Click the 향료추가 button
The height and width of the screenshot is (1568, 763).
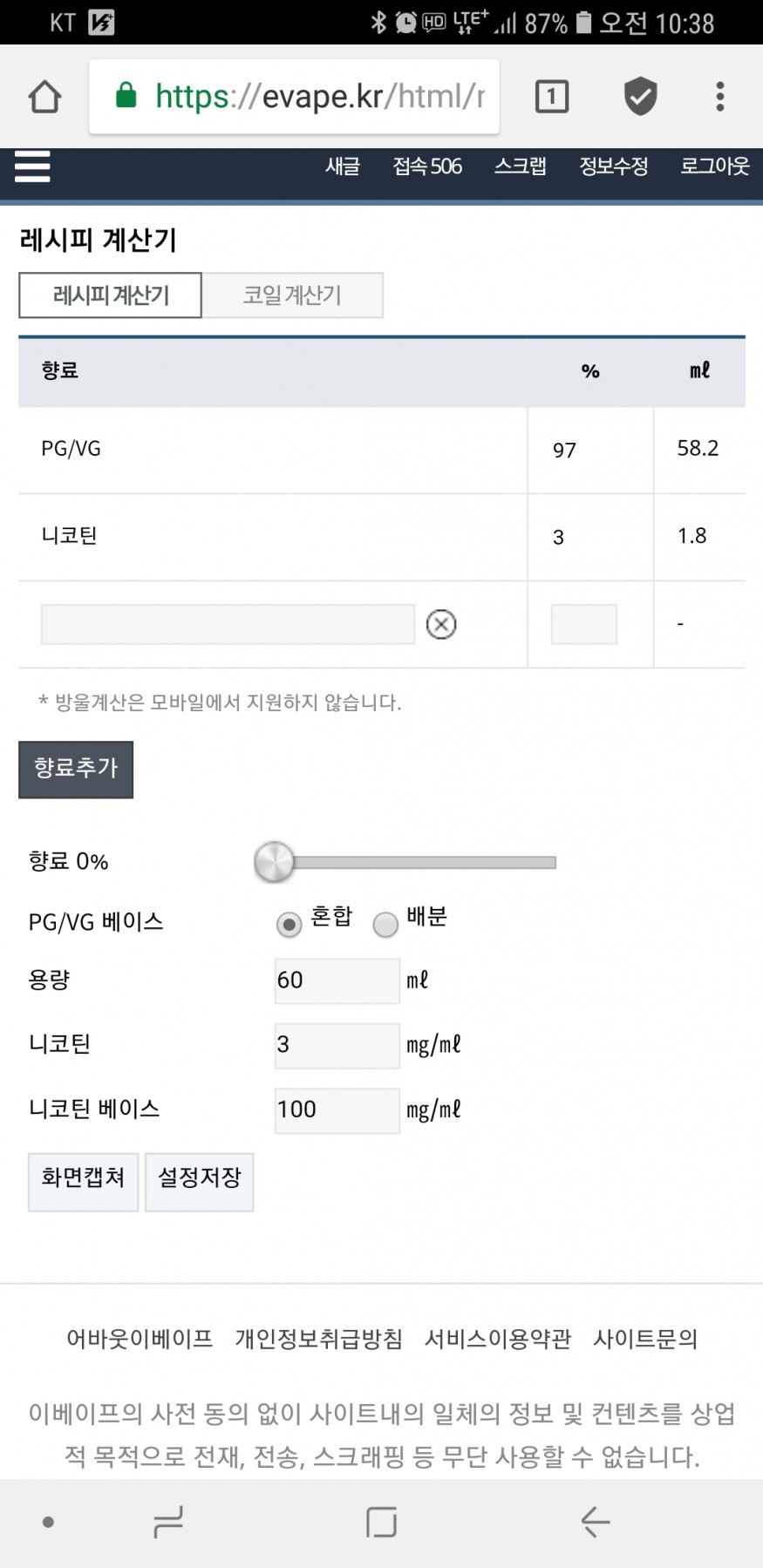(76, 770)
